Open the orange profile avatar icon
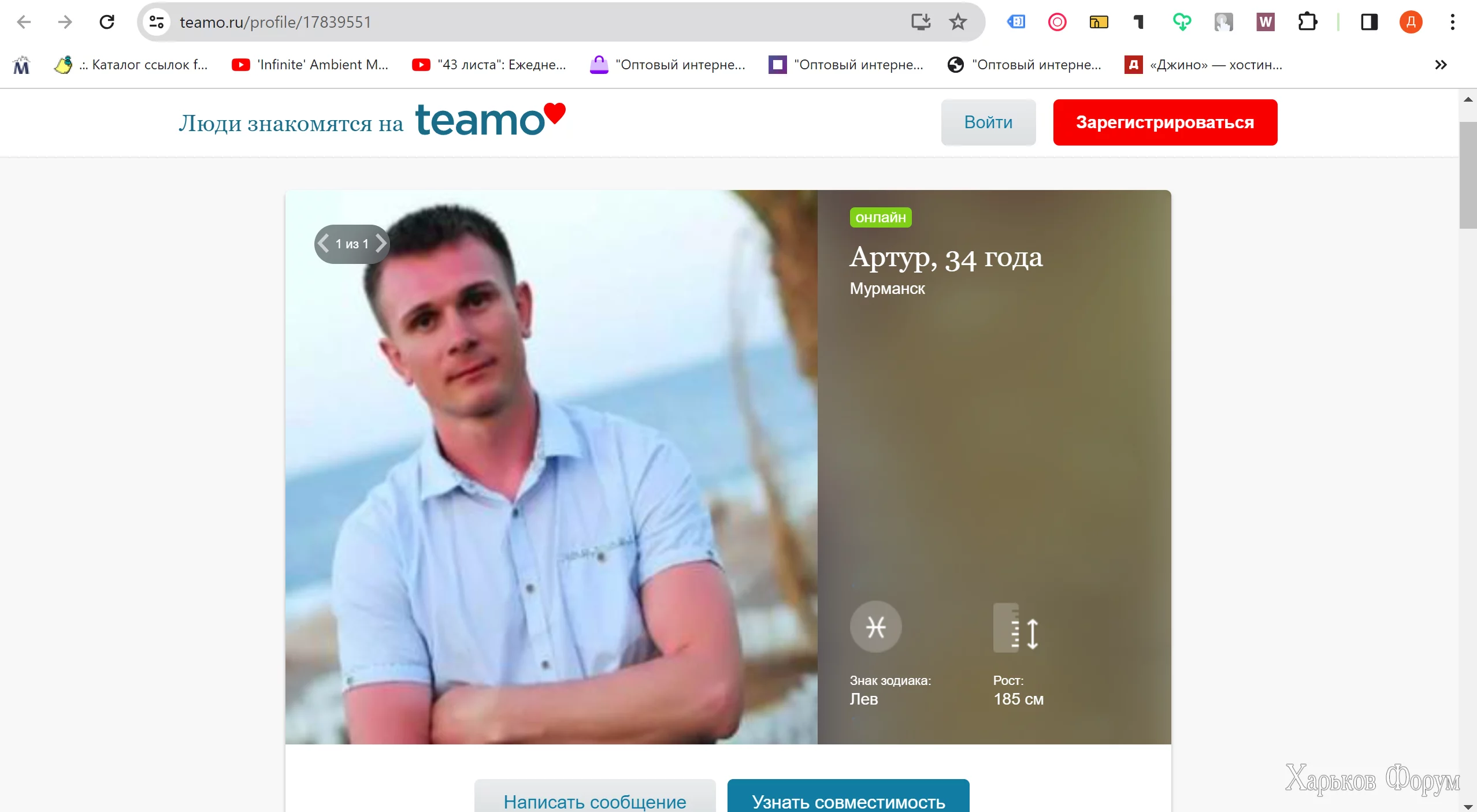 point(1411,22)
